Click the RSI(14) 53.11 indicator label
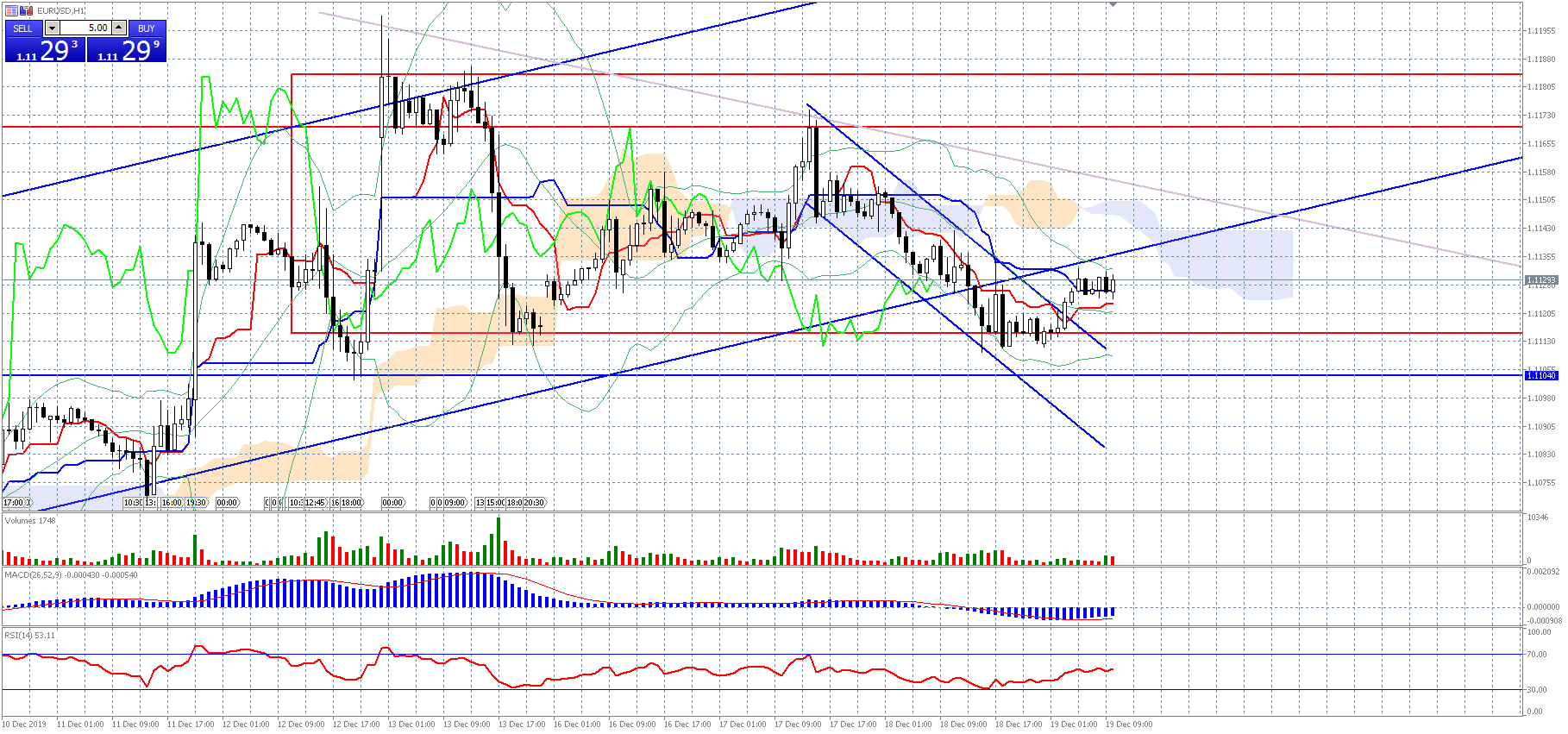Image resolution: width=1568 pixels, height=734 pixels. [29, 635]
